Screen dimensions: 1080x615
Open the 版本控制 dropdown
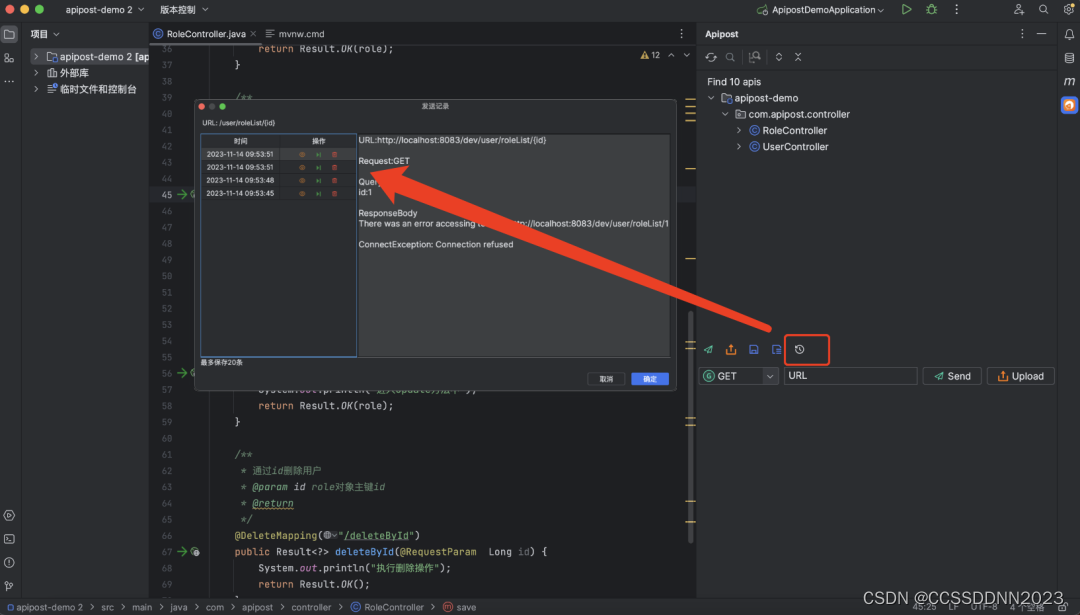tap(184, 10)
